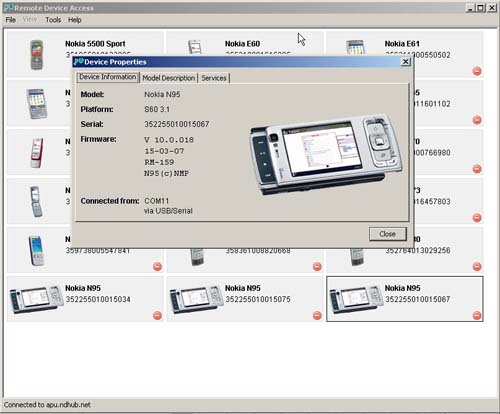Click N95 picture for serial 352255010015034
Image resolution: width=500 pixels, height=414 pixels.
tap(36, 299)
